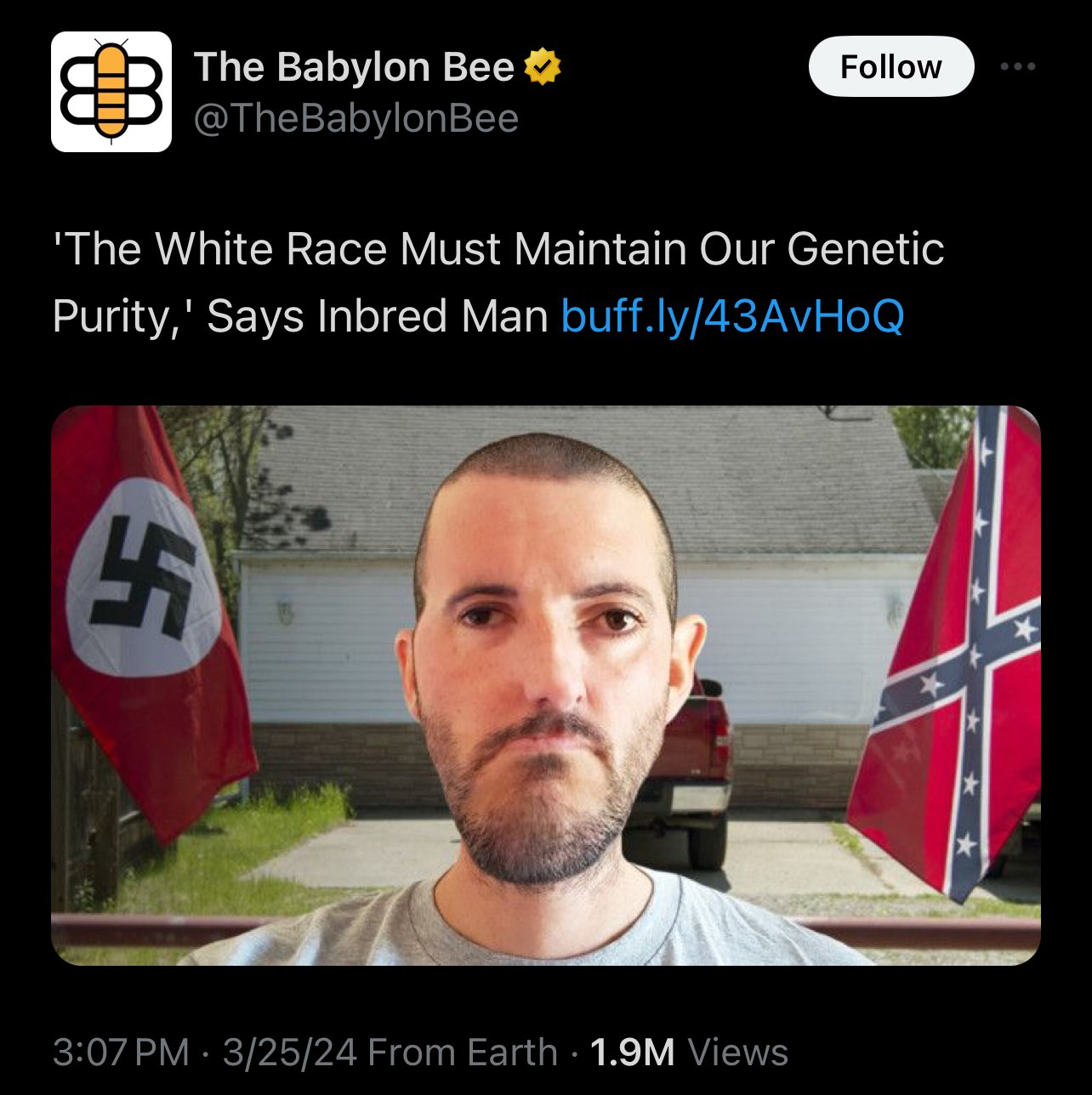Click the 3:07 PM timestamp
1092x1095 pixels.
121,1052
